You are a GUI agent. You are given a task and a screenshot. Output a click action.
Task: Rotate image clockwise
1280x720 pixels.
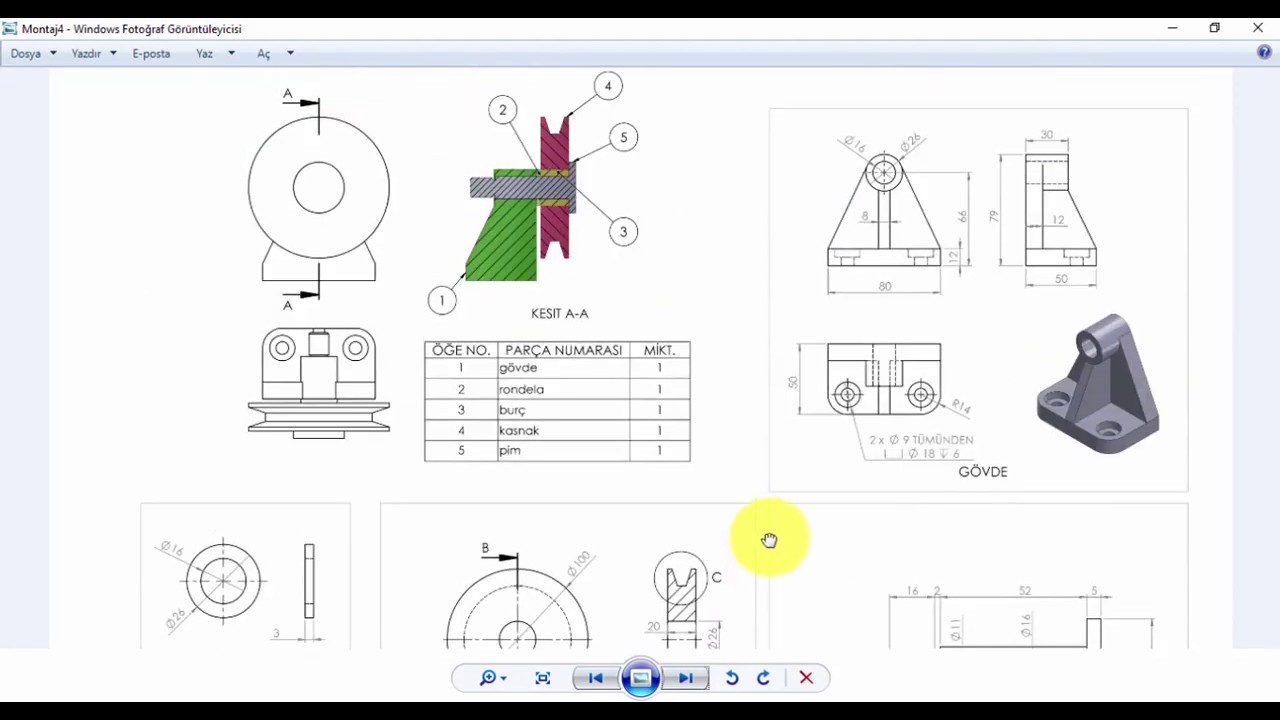(x=763, y=678)
